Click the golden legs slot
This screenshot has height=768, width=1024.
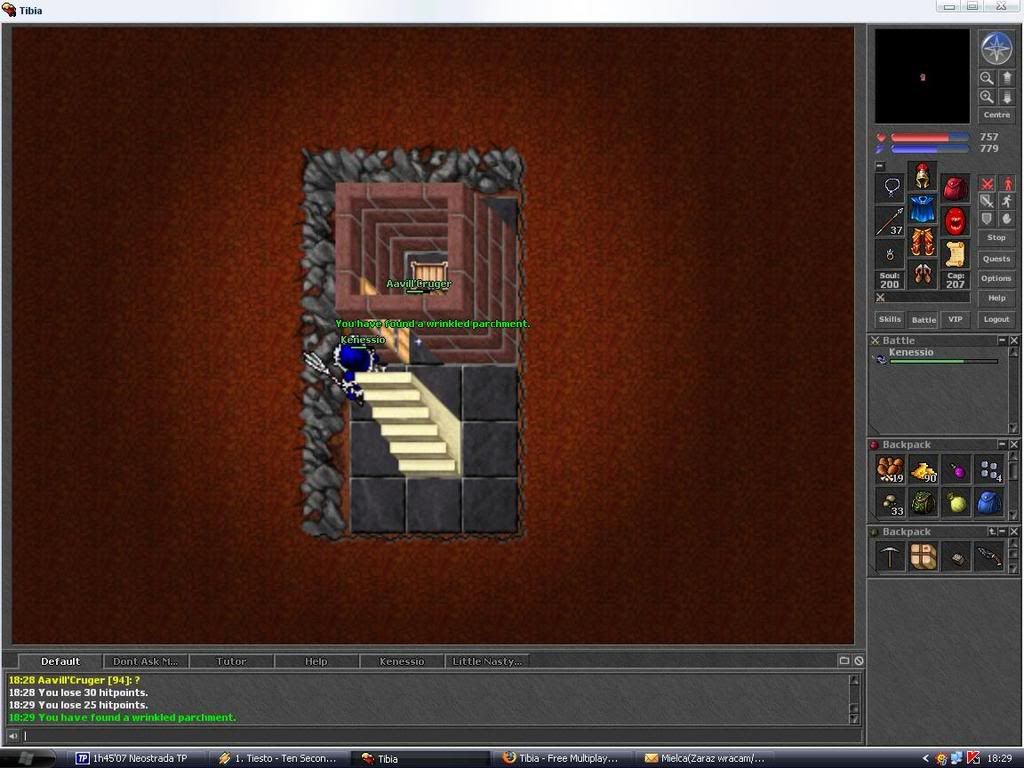pyautogui.click(x=922, y=241)
